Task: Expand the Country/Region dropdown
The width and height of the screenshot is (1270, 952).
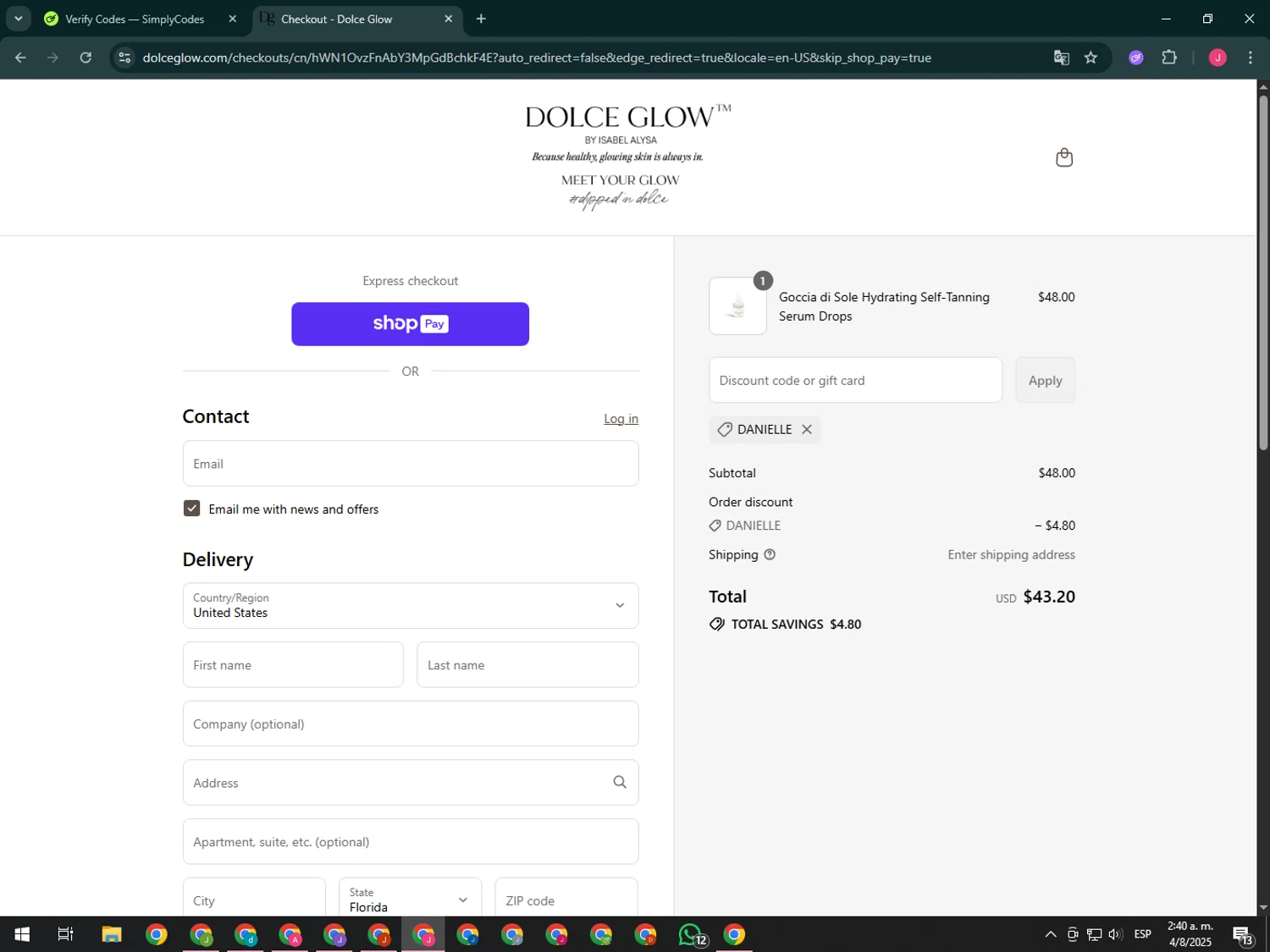Action: pos(411,605)
